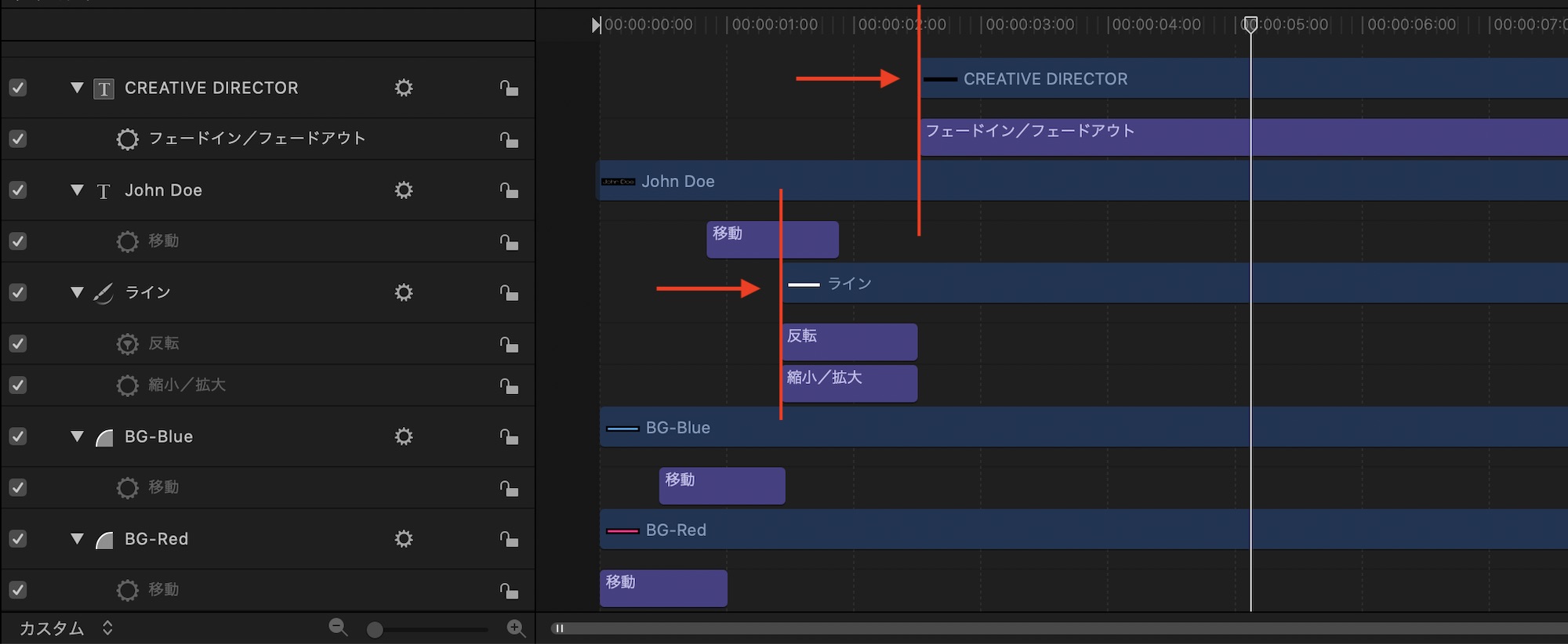
Task: Click the behavior icon of 移動 under John Doe
Action: [127, 241]
